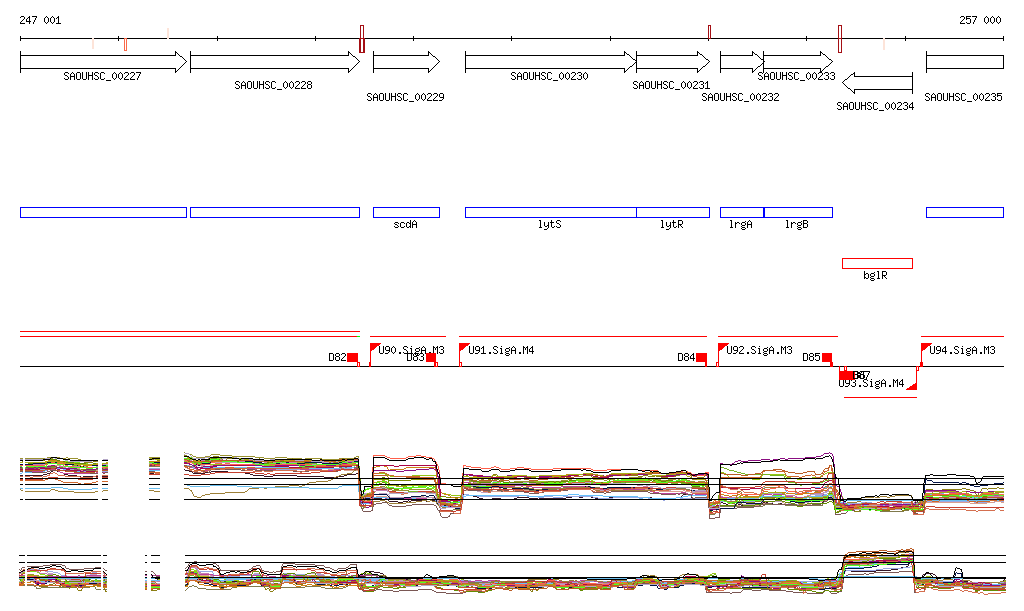Click the U91.SigA.M4 promoter flag

pyautogui.click(x=464, y=347)
